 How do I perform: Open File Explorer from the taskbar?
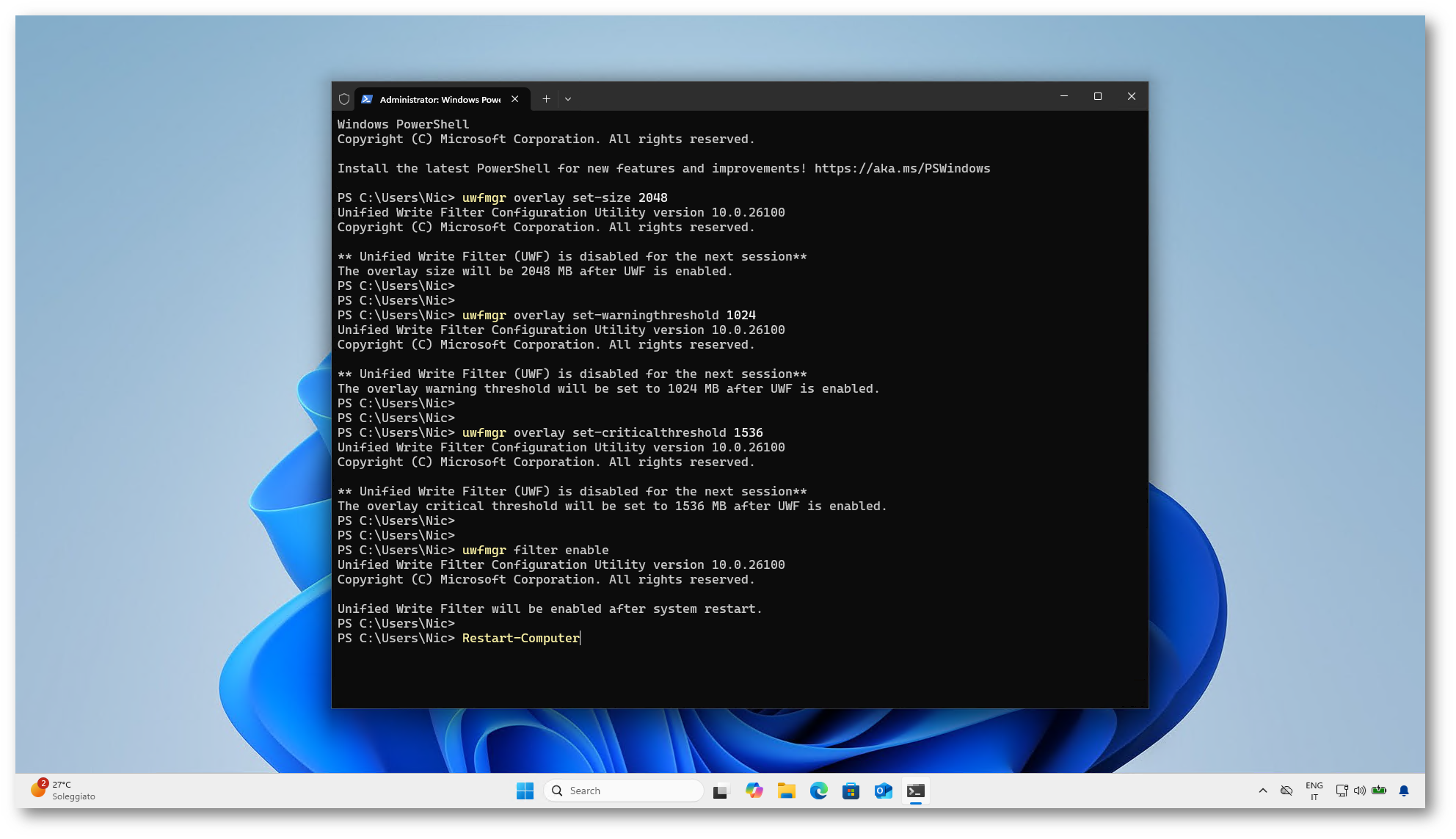(x=787, y=791)
